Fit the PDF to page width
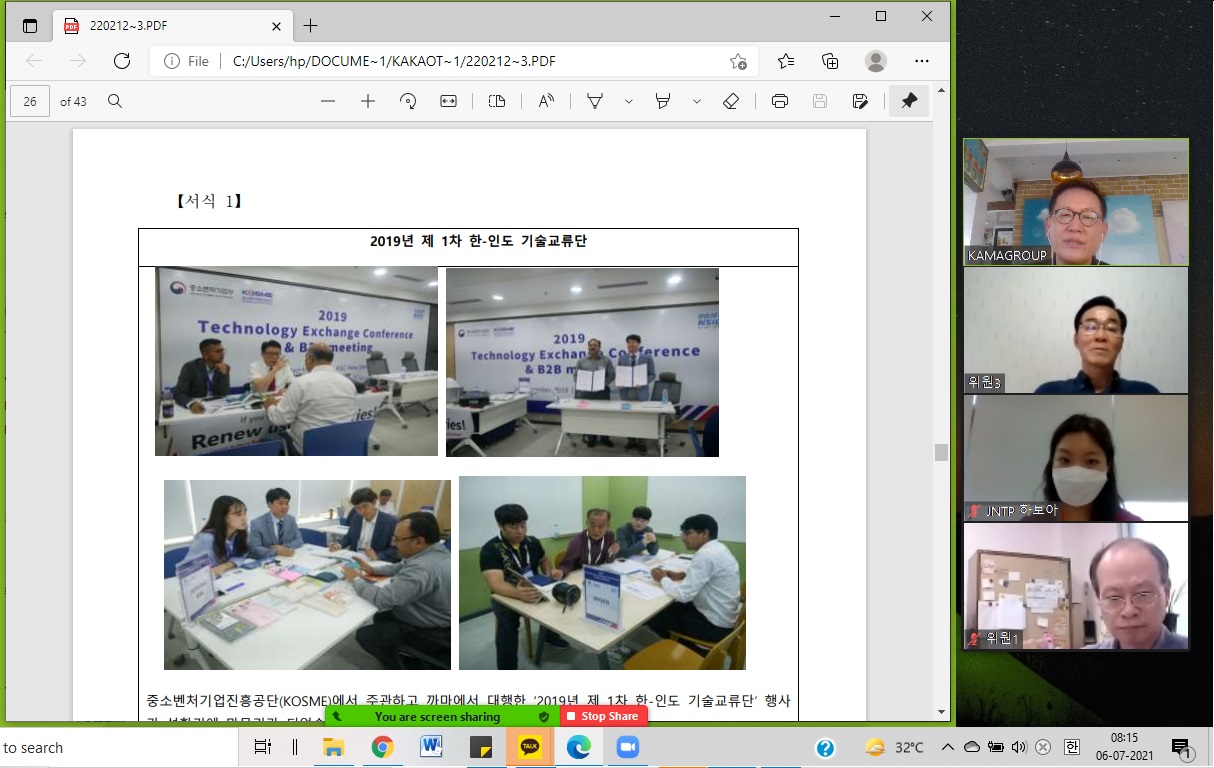This screenshot has width=1214, height=768. pos(448,101)
